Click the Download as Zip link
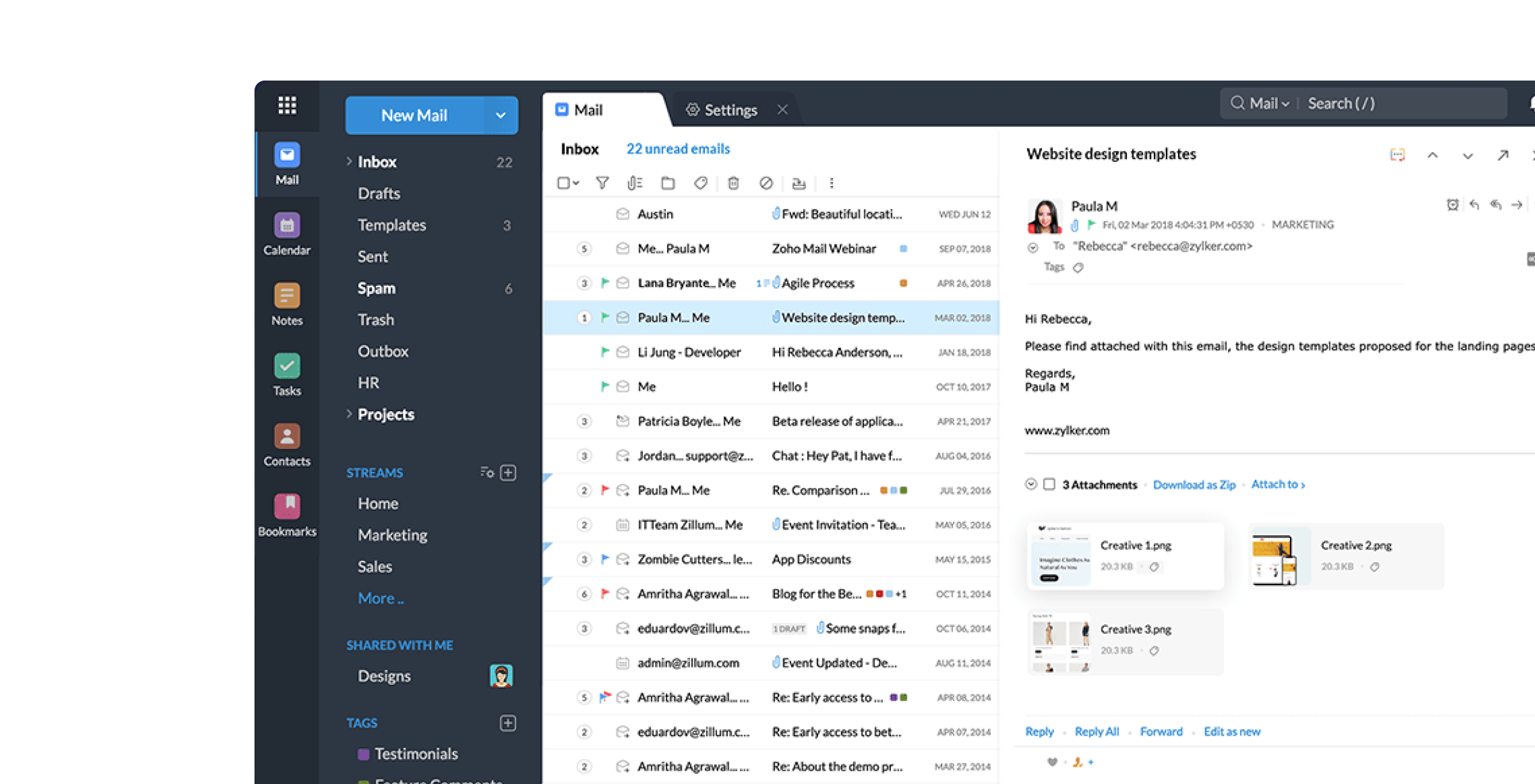Screen dimensions: 1535x784 click(x=1193, y=485)
